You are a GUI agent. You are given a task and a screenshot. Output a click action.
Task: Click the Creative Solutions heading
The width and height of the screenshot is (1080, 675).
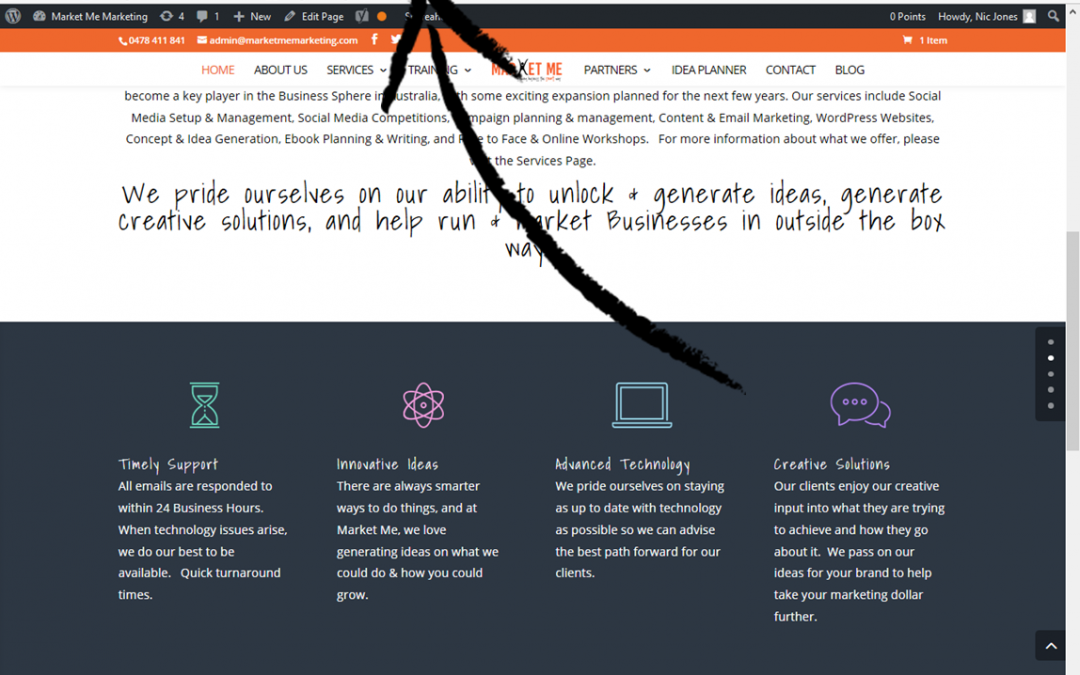point(831,464)
